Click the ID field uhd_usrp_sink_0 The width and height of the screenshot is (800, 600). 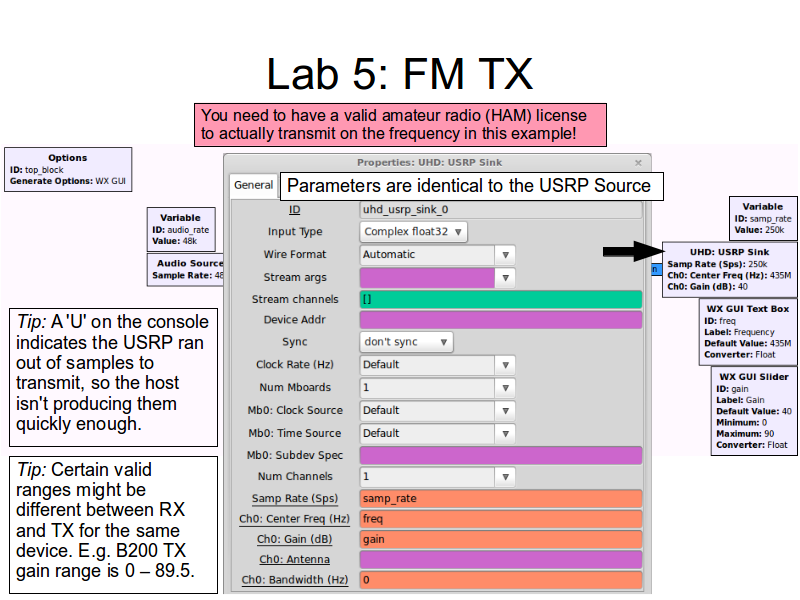(500, 210)
